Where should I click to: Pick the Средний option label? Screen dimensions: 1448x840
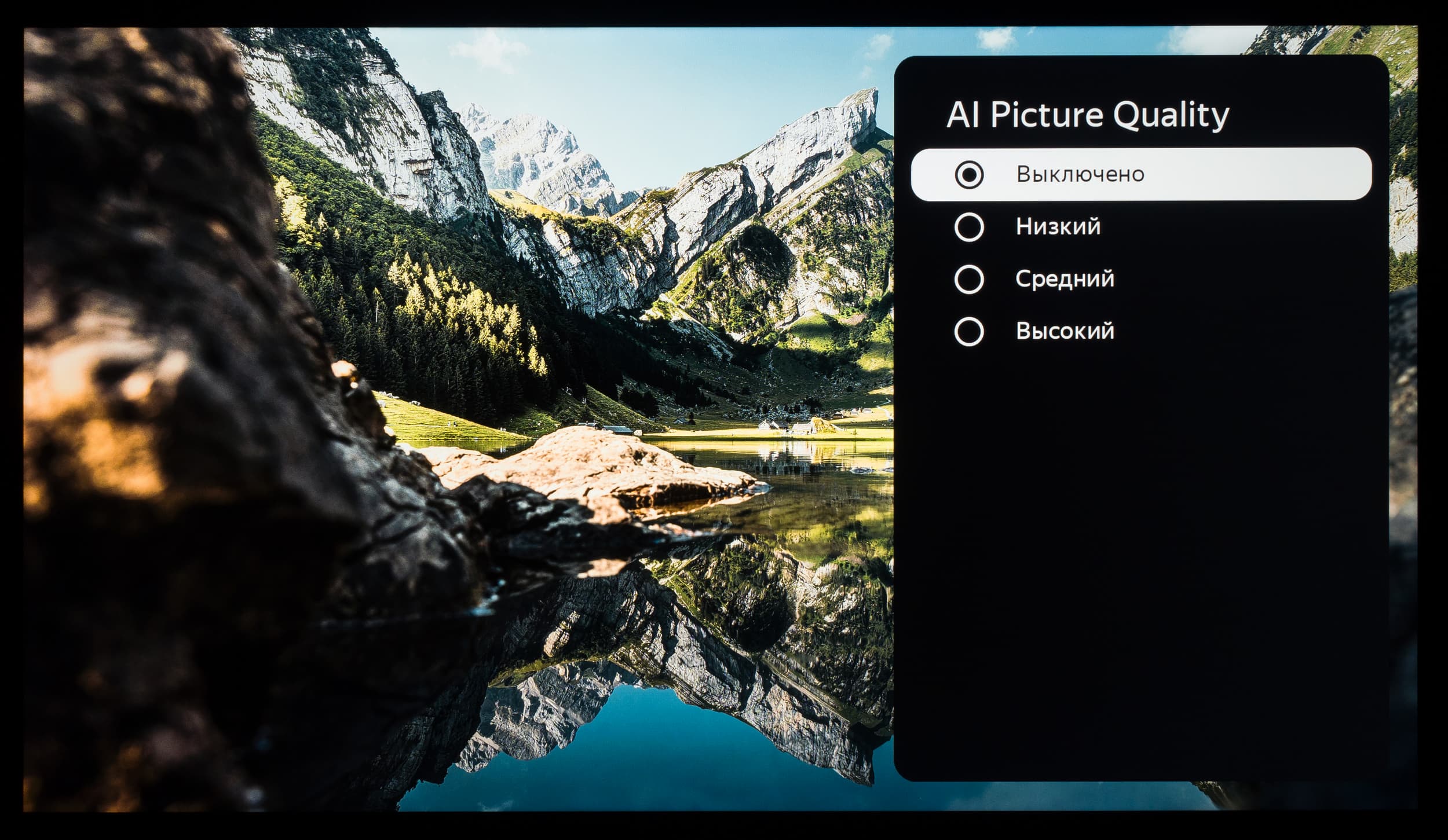(x=1065, y=279)
